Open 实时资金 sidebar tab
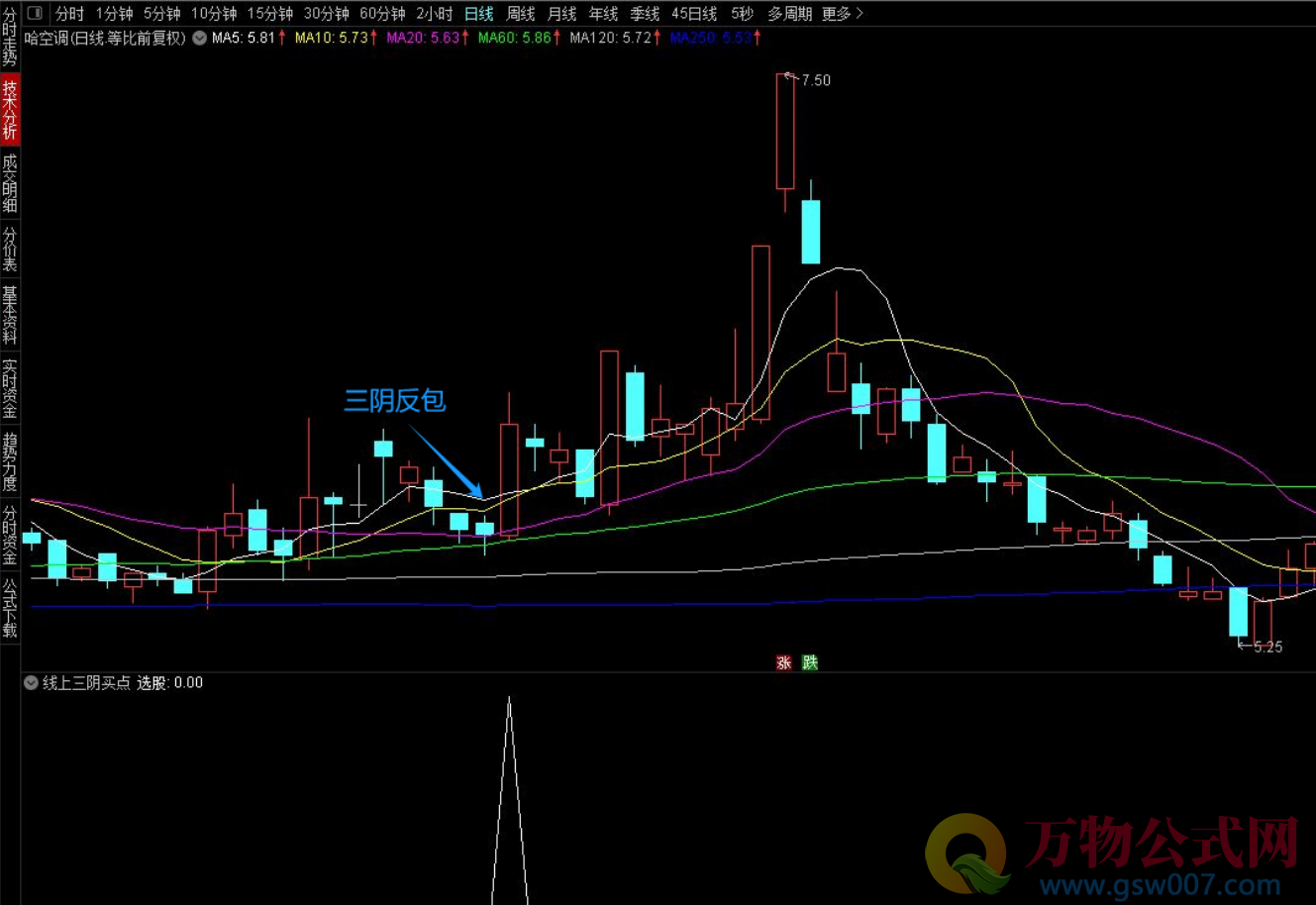This screenshot has width=1316, height=905. (10, 388)
